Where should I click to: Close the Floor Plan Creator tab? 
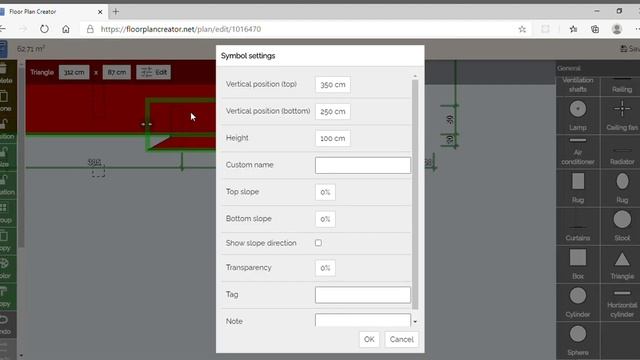(100, 12)
